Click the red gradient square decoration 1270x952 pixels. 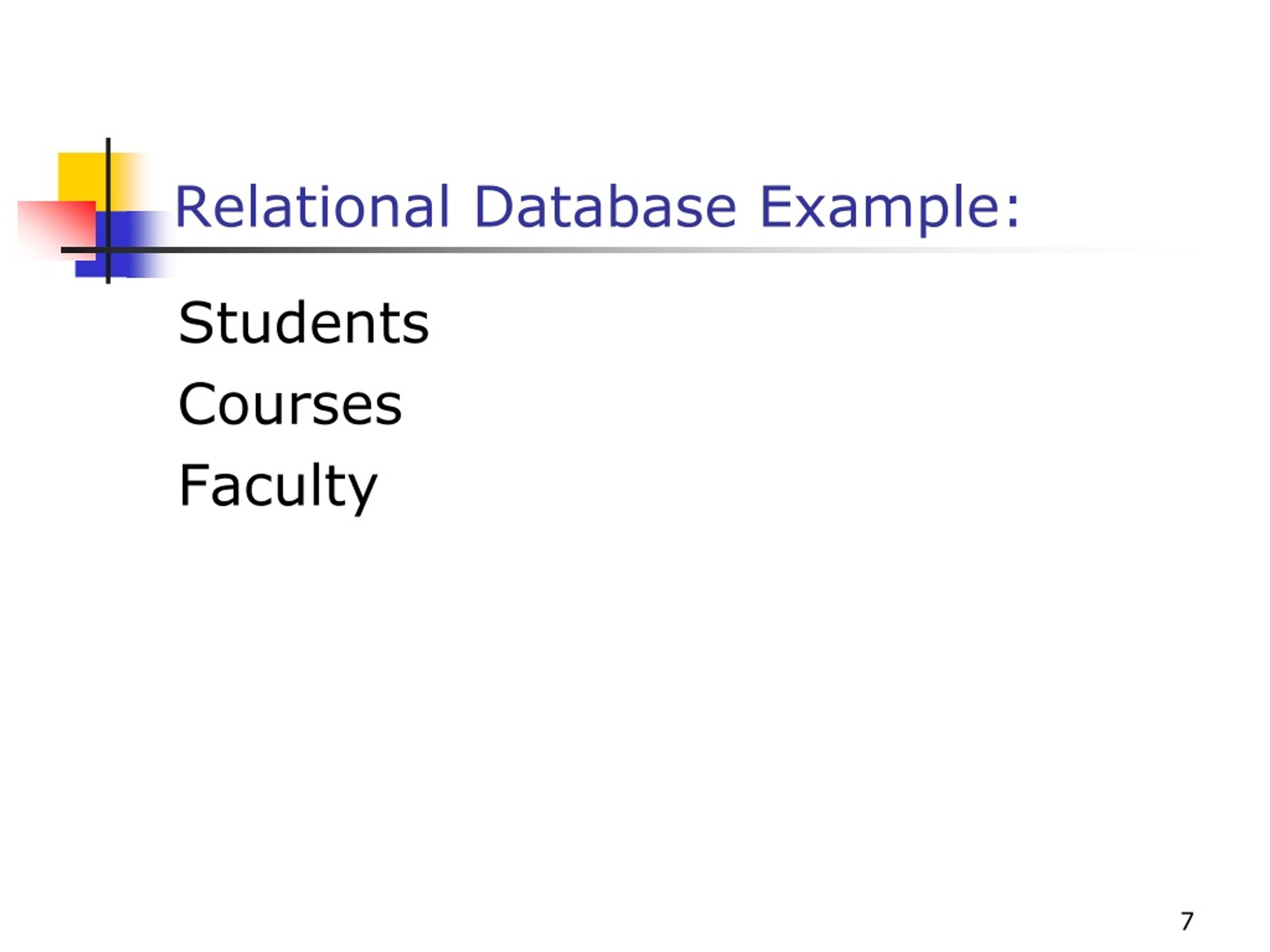tap(56, 230)
